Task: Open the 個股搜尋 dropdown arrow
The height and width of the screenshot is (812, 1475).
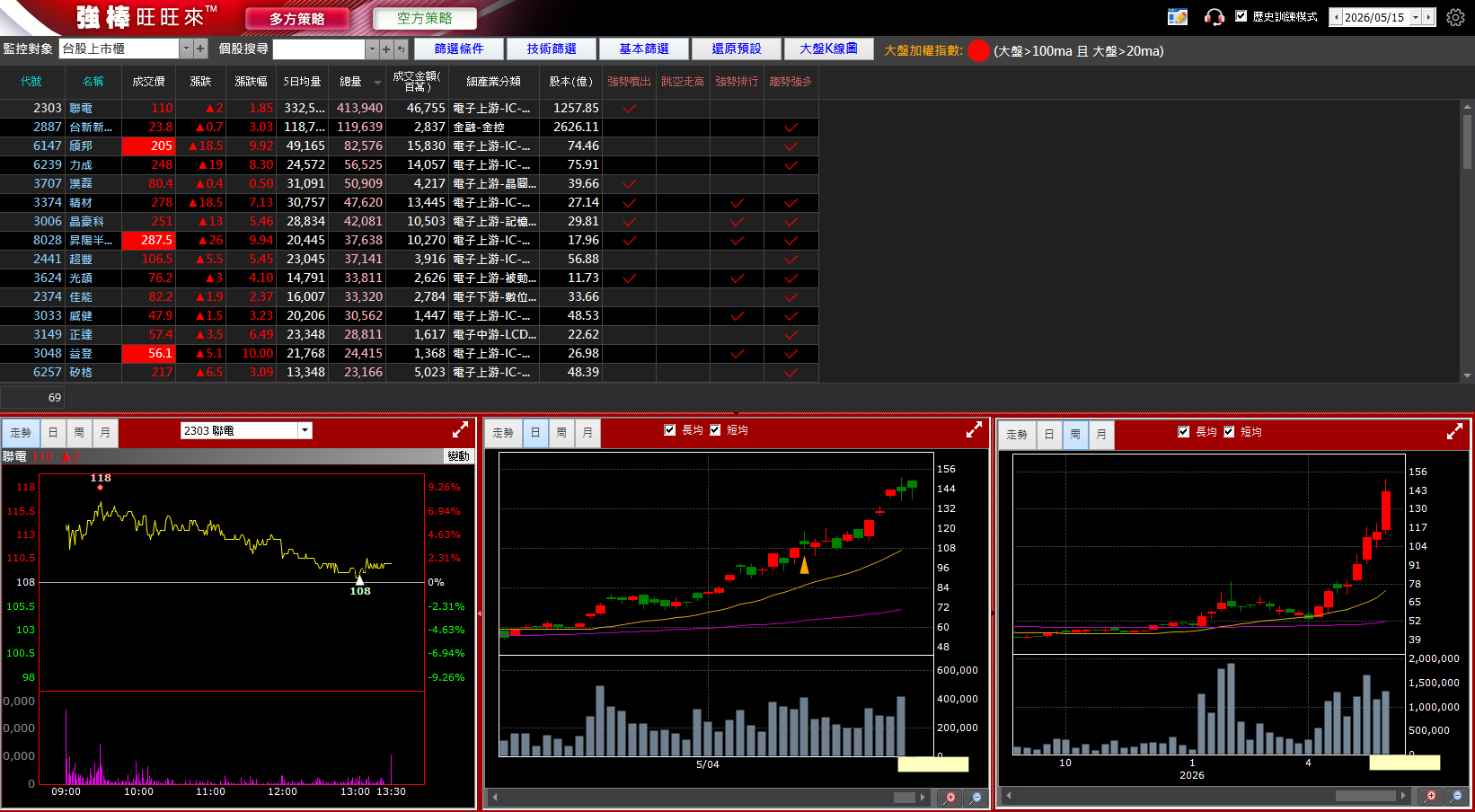Action: 372,49
